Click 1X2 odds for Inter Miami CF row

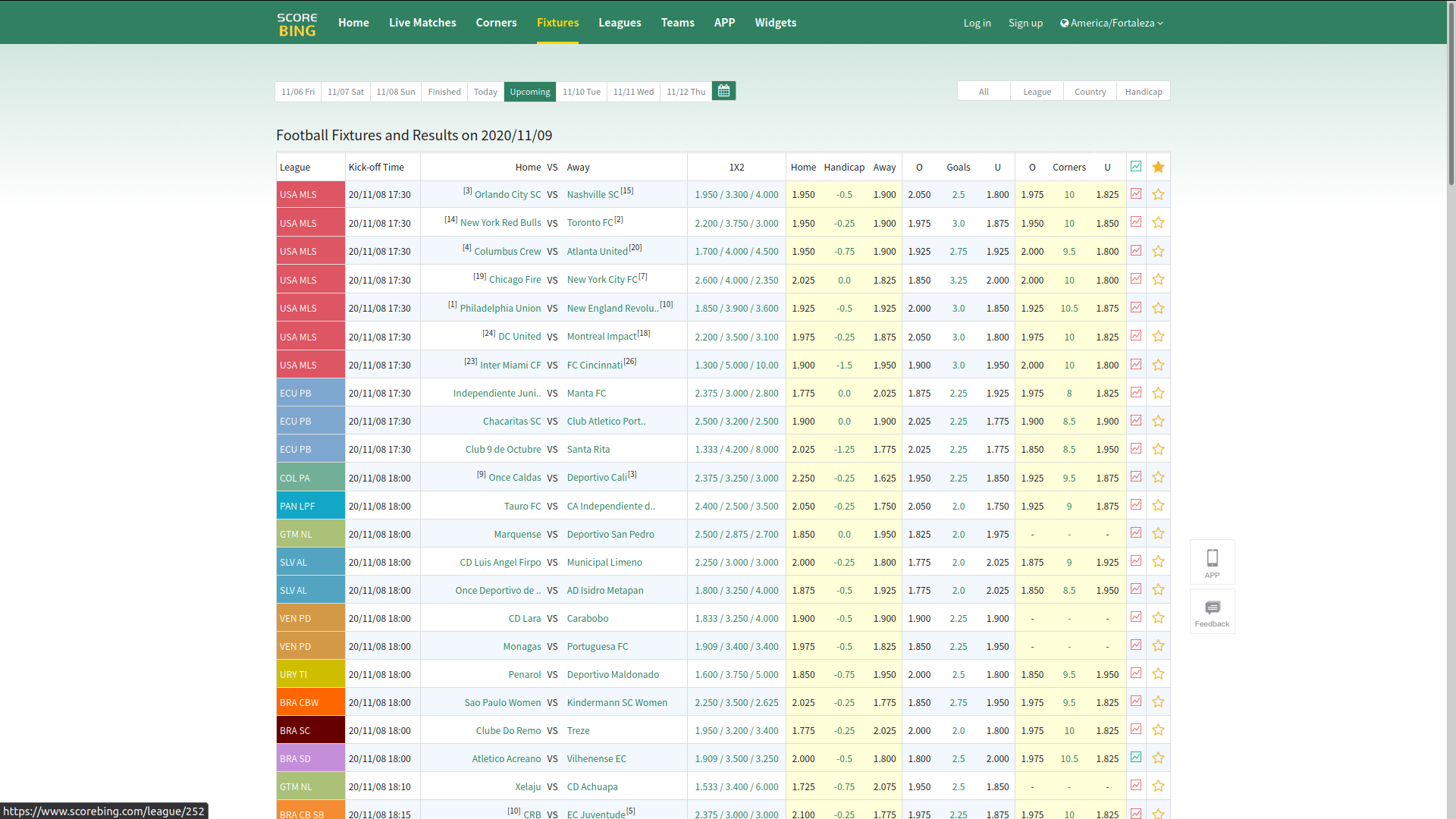click(x=736, y=365)
